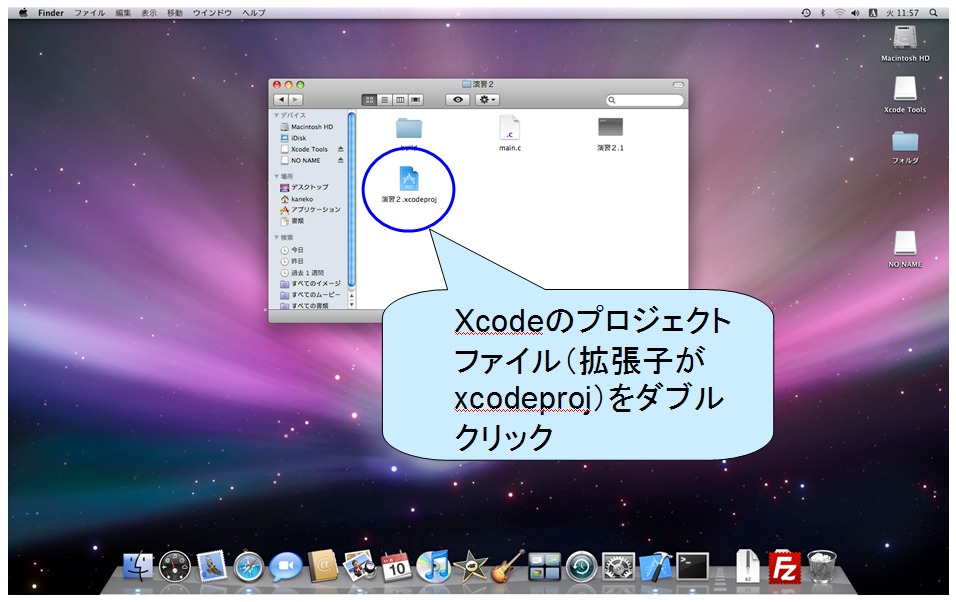The width and height of the screenshot is (956, 602).
Task: Open the build folder icon
Action: pyautogui.click(x=408, y=128)
